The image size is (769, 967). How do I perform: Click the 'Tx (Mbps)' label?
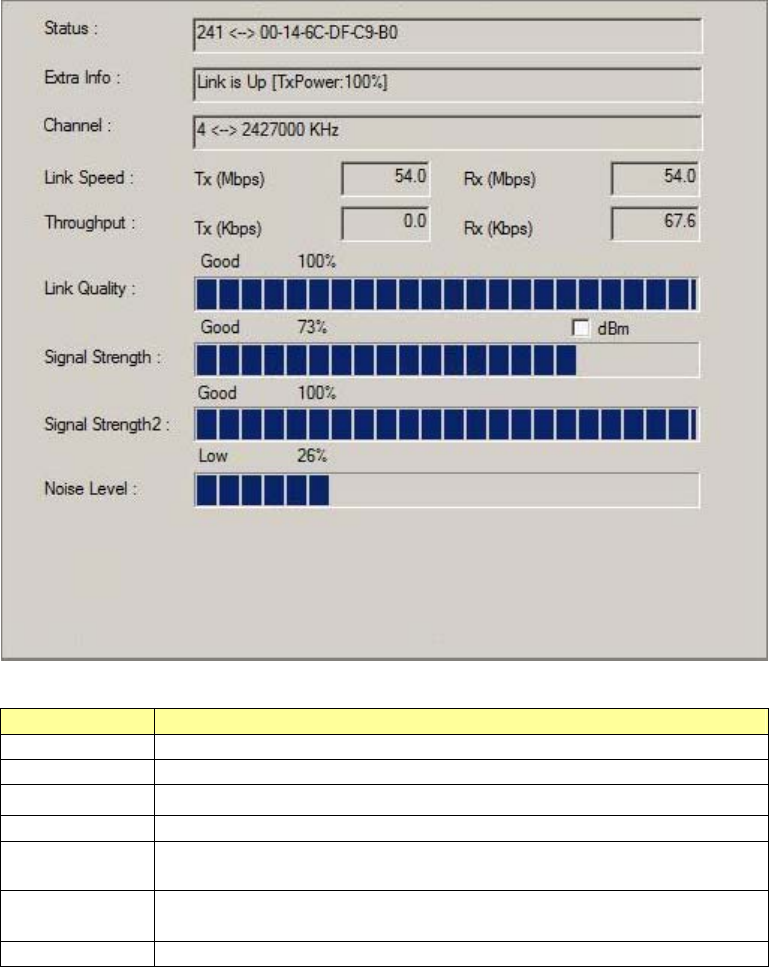[229, 179]
